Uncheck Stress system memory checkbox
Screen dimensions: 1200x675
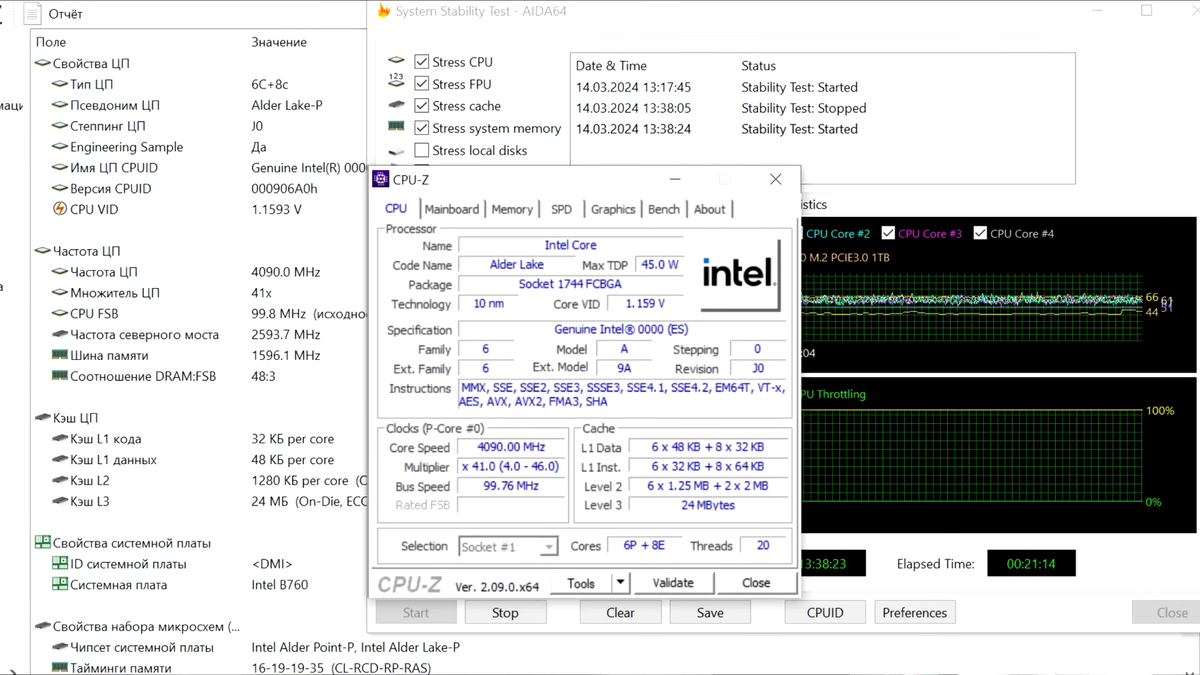click(422, 128)
